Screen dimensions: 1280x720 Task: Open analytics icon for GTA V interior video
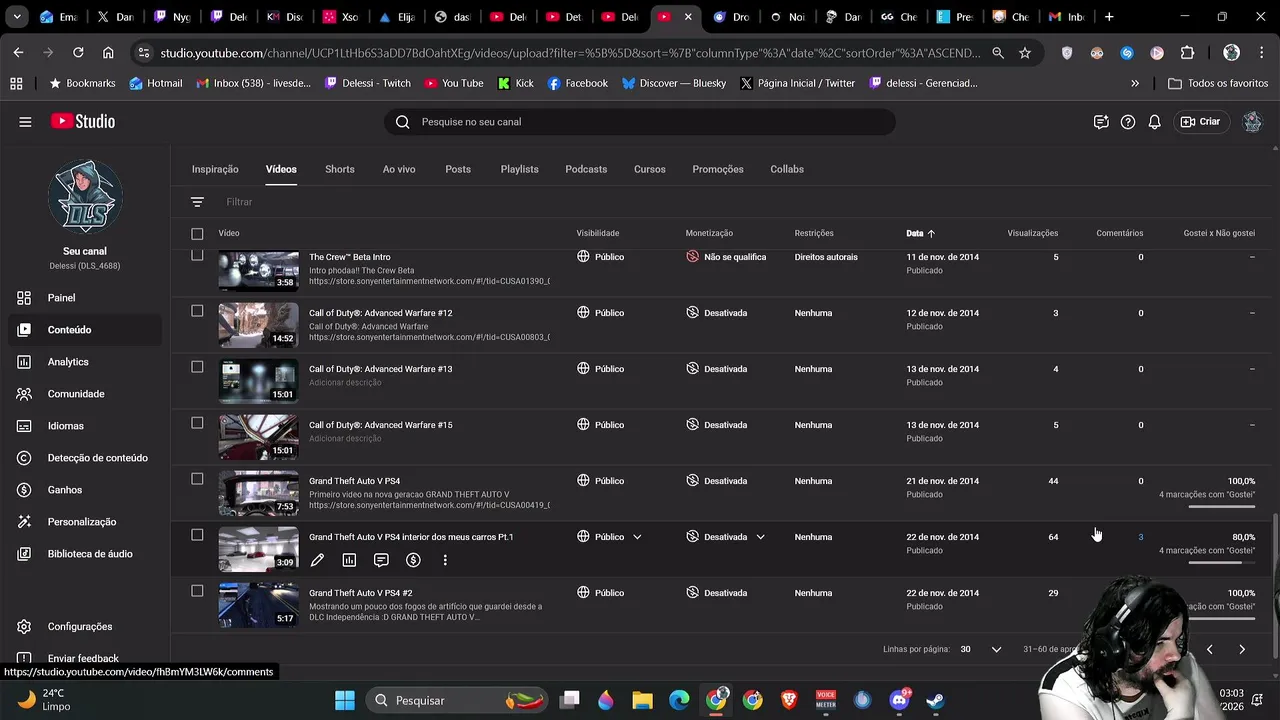pyautogui.click(x=349, y=560)
